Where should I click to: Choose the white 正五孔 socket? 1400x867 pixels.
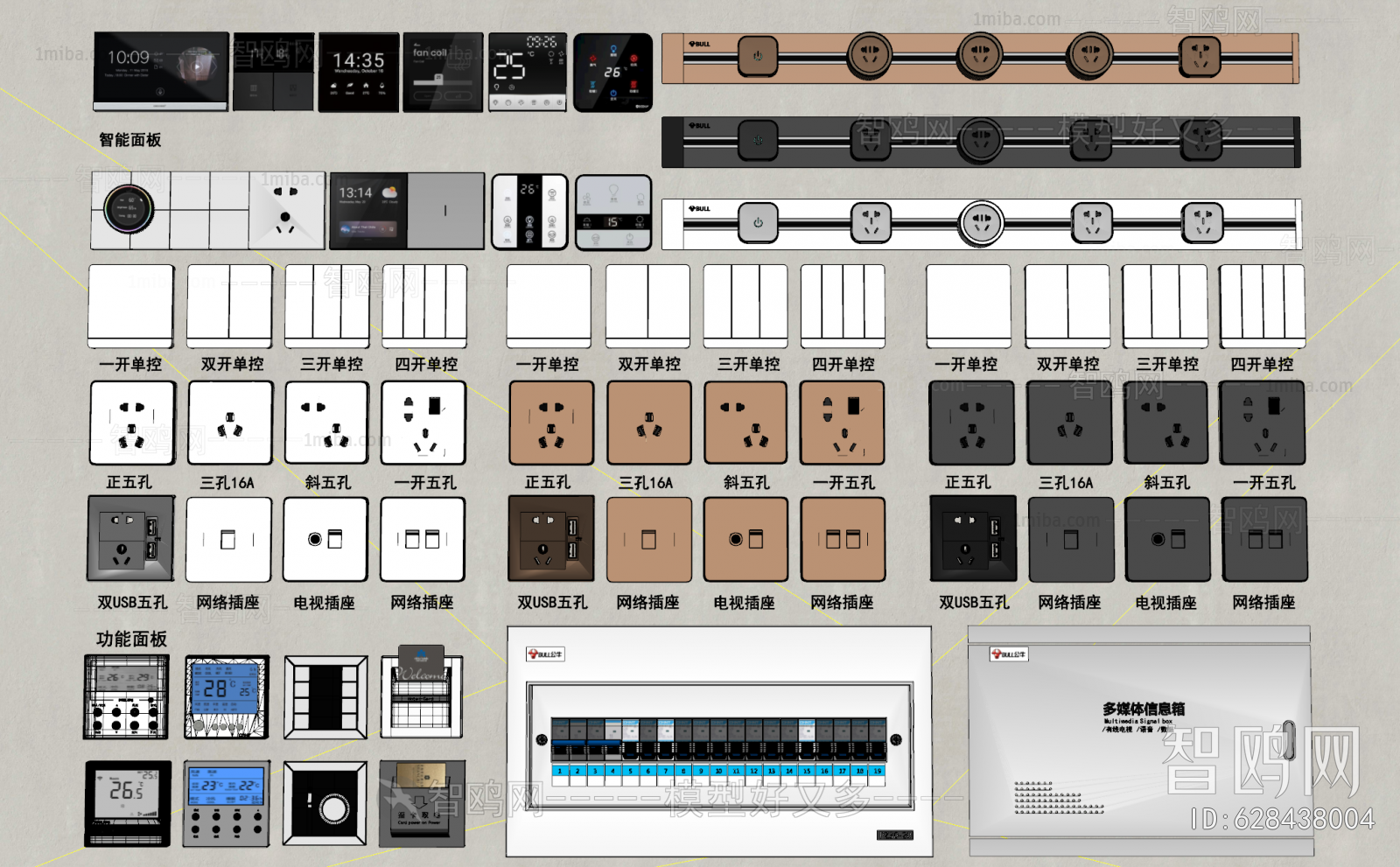coord(132,423)
